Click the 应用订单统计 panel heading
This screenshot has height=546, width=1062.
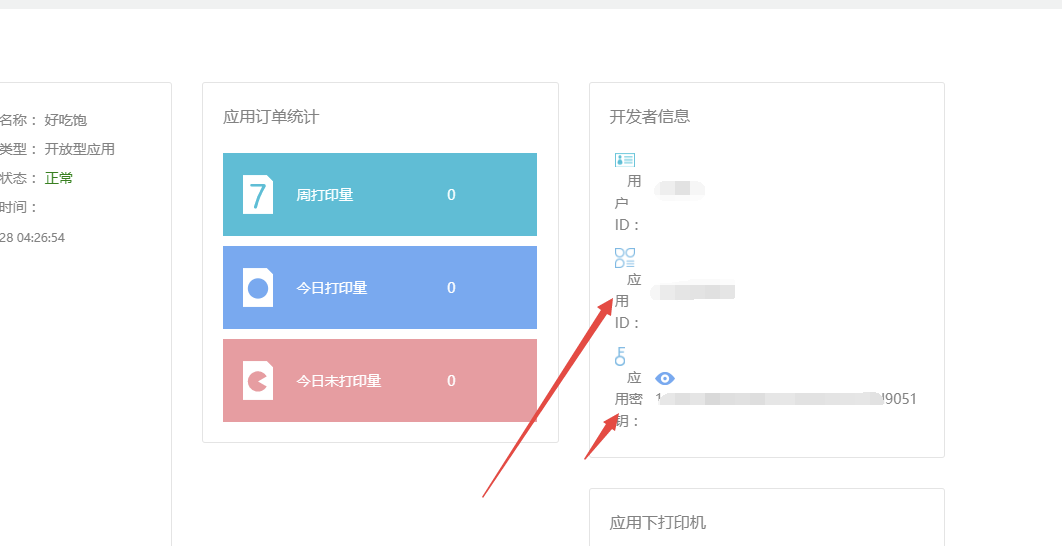point(271,116)
